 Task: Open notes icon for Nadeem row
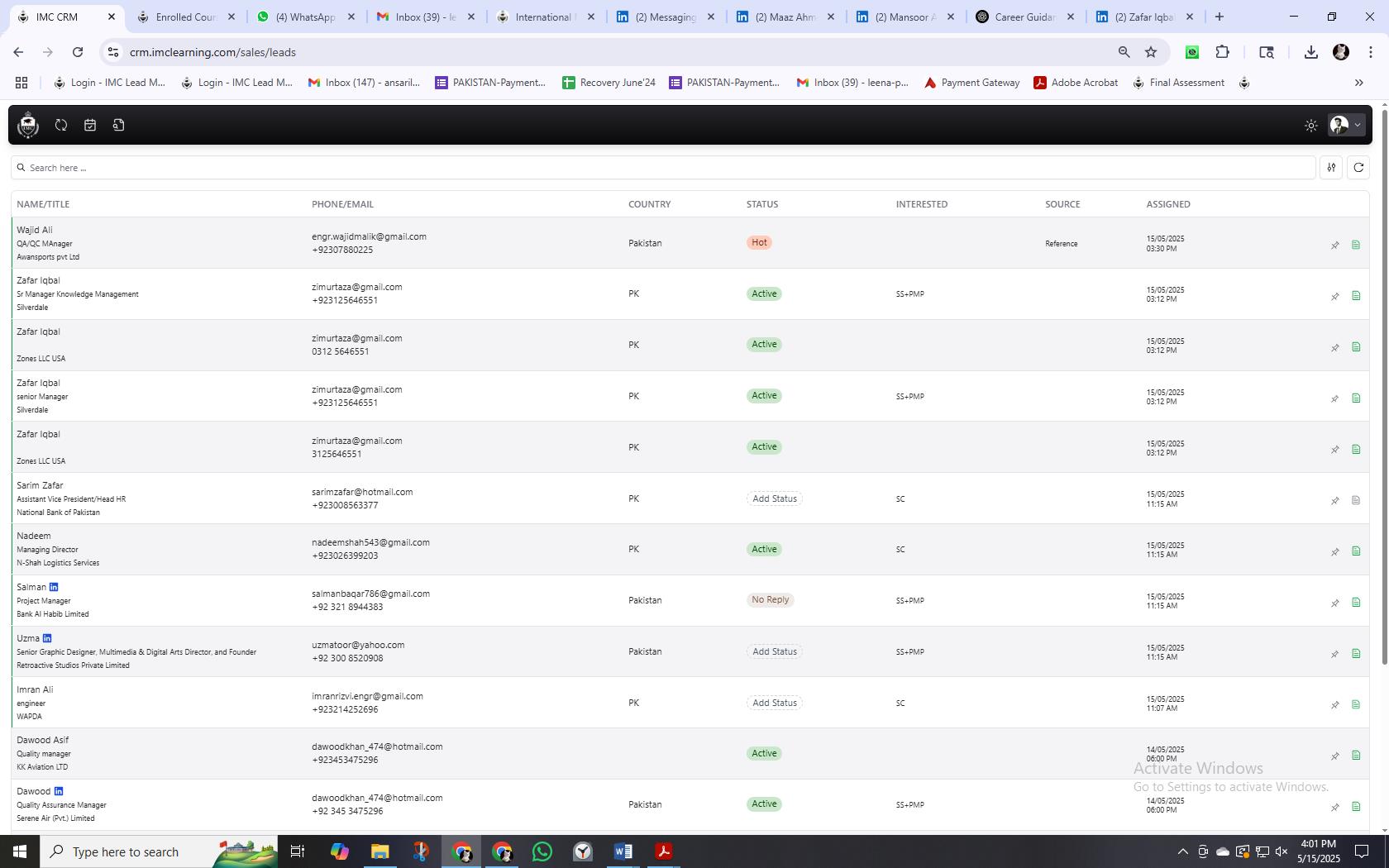1356,551
